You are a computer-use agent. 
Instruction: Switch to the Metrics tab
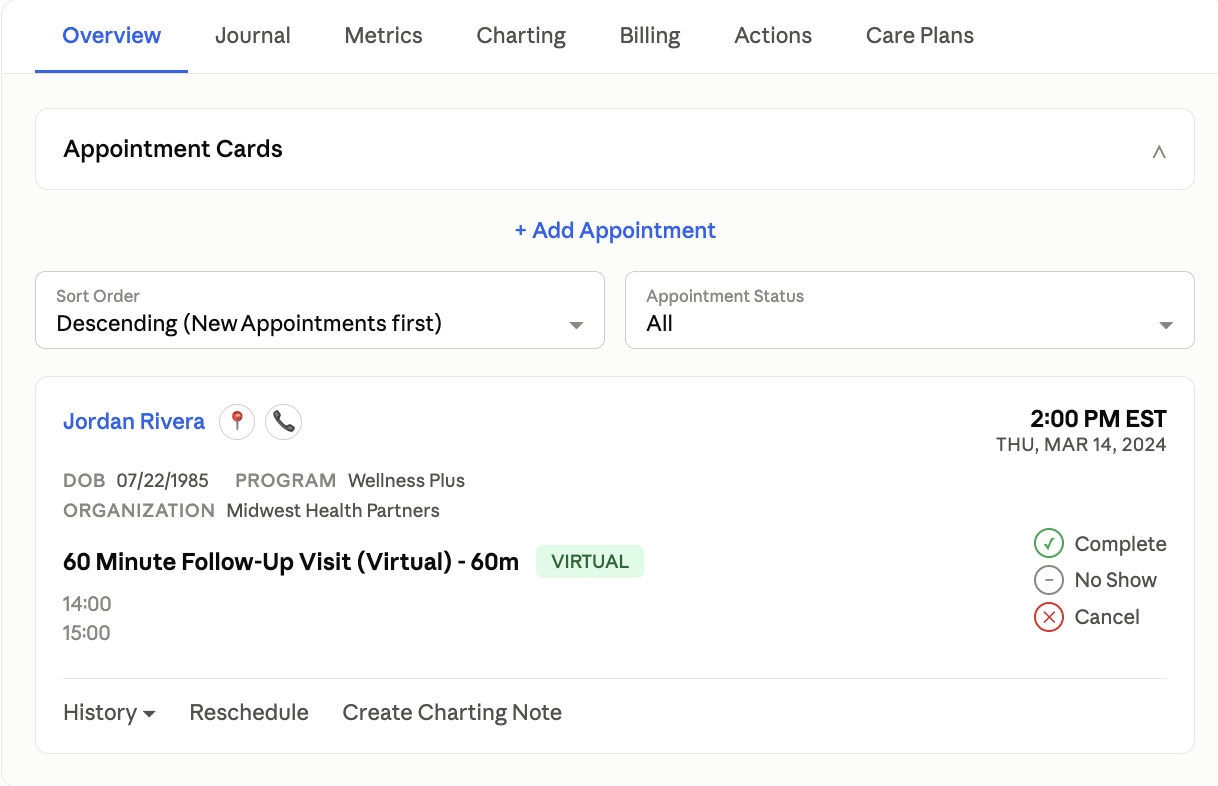click(x=384, y=36)
